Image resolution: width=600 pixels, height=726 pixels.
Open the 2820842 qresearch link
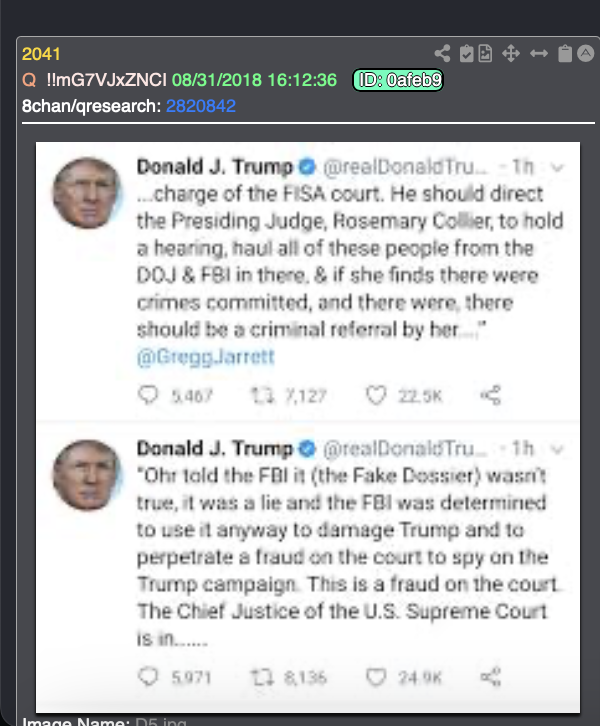click(200, 106)
